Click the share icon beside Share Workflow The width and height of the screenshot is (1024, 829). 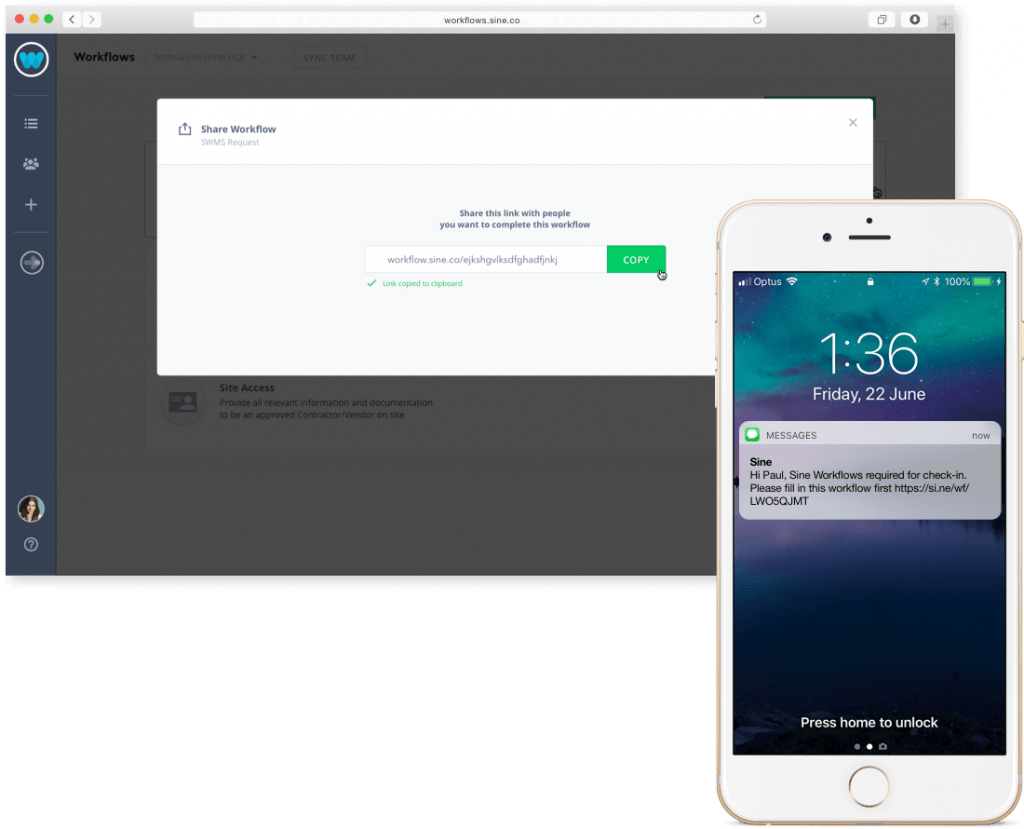[x=185, y=129]
